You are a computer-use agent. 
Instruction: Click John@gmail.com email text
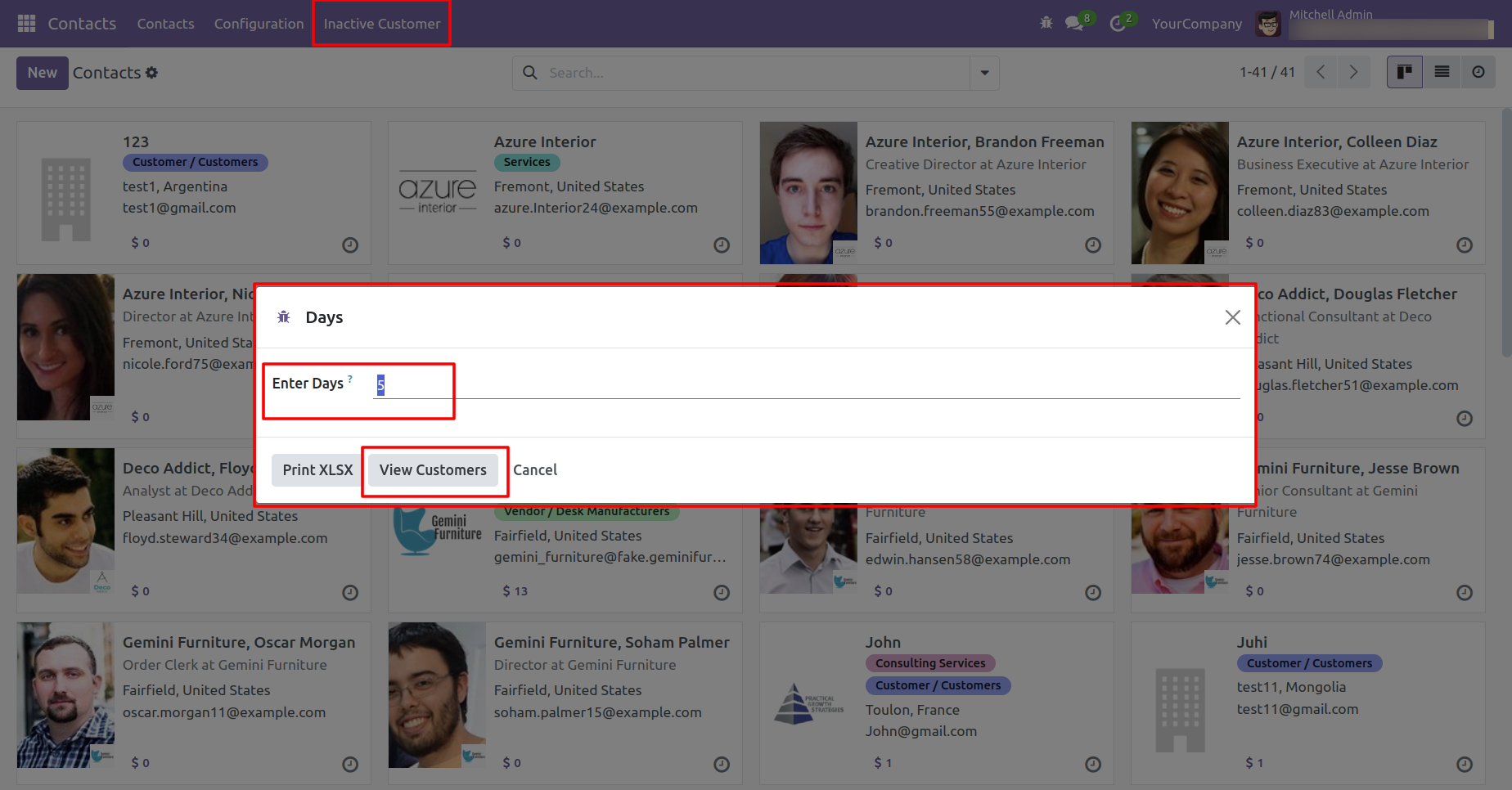[921, 731]
